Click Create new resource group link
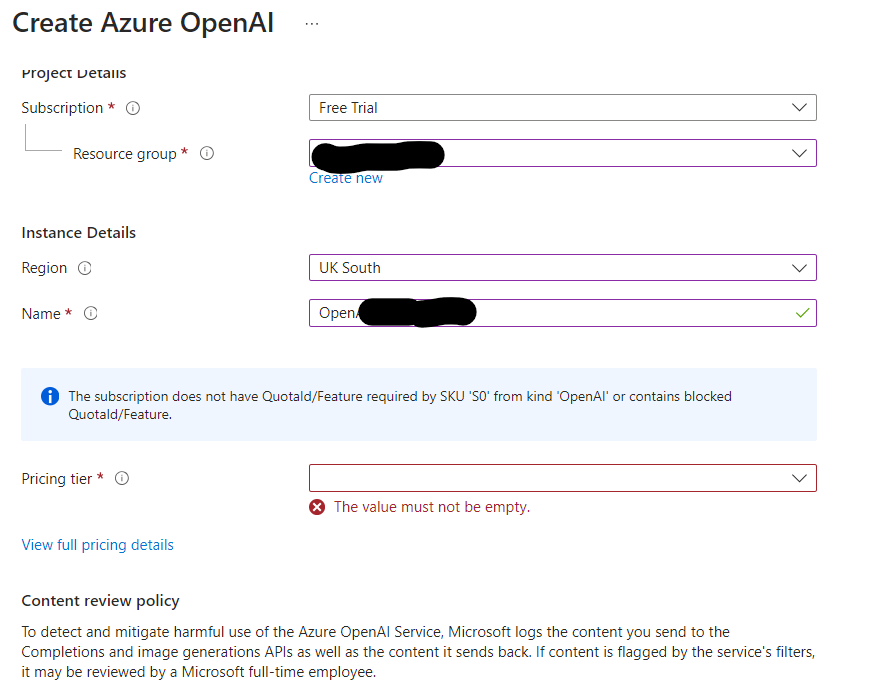This screenshot has width=875, height=695. pyautogui.click(x=346, y=178)
